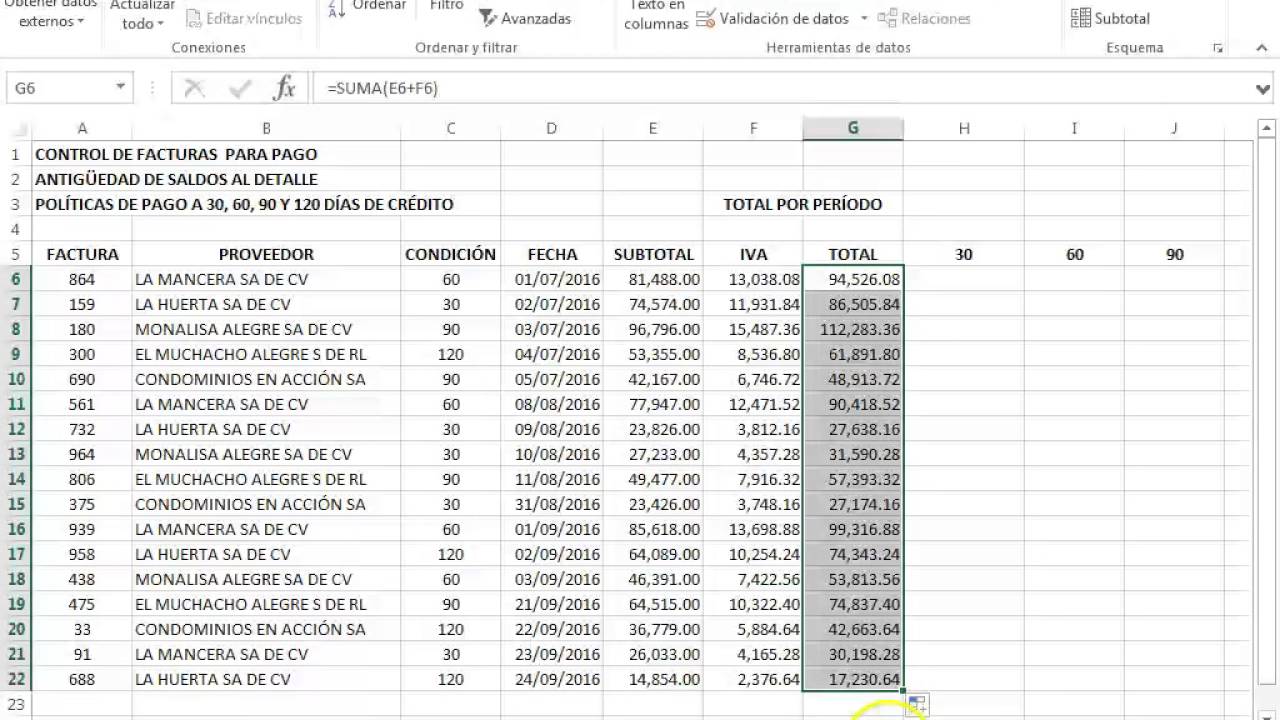Open the Auto Fill Options icon
The width and height of the screenshot is (1280, 720).
click(917, 704)
